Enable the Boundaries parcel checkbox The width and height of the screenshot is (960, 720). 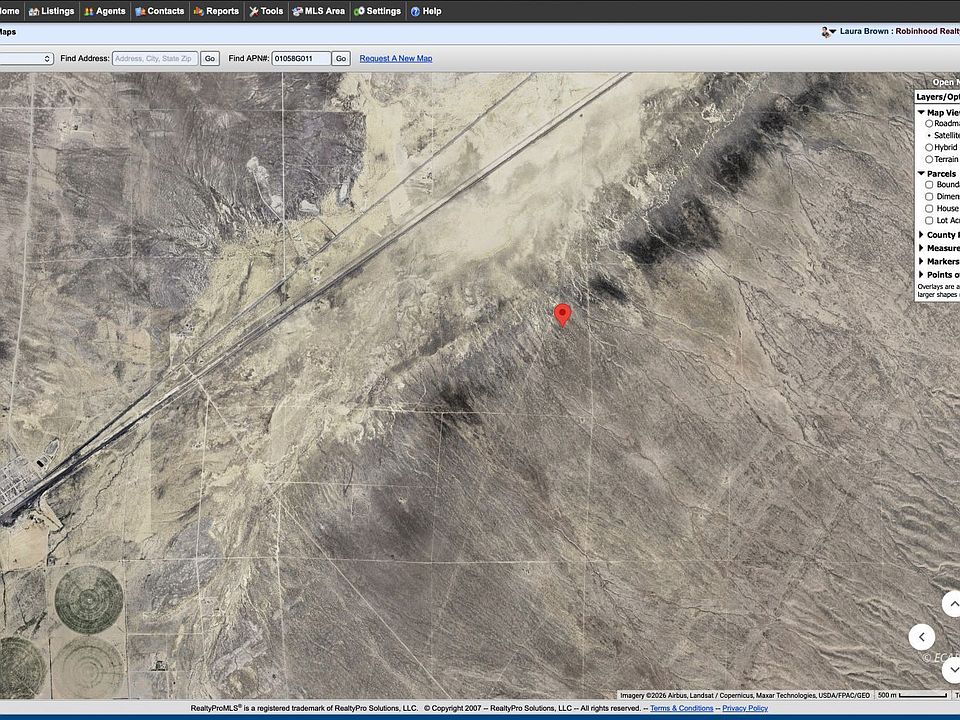929,185
